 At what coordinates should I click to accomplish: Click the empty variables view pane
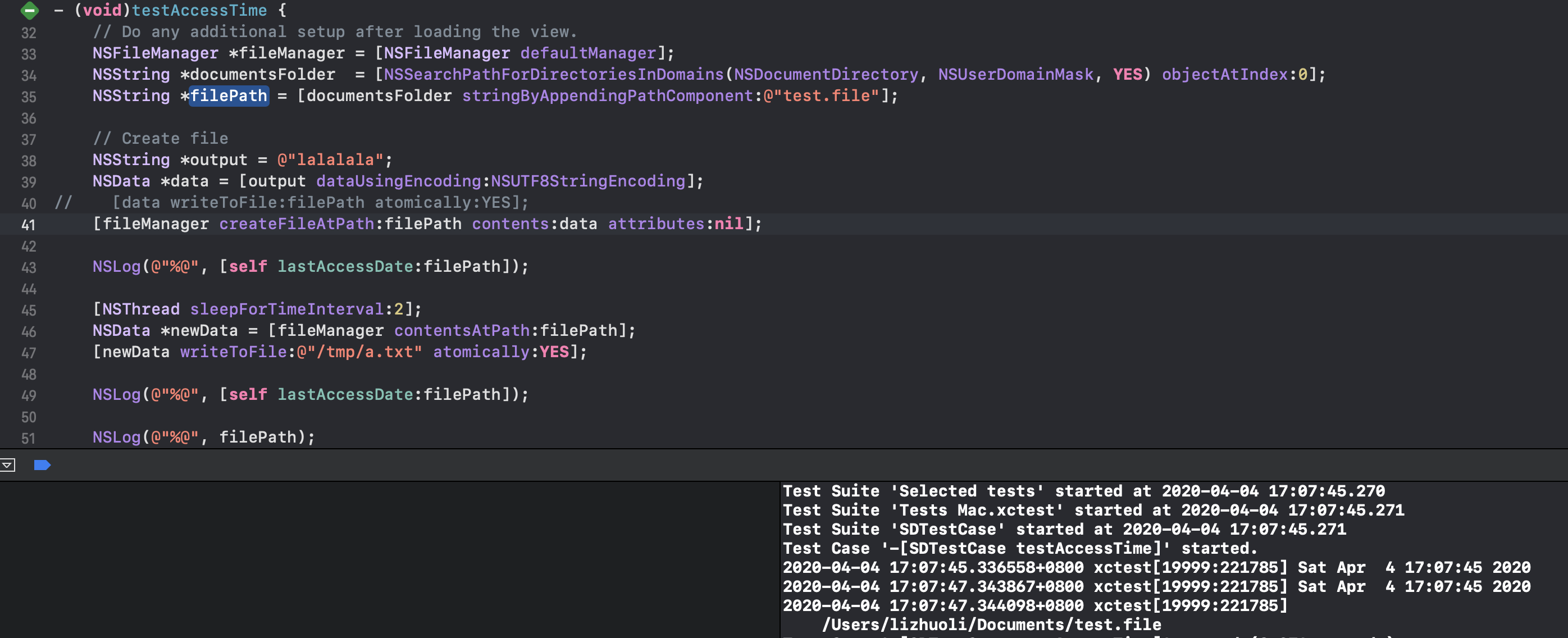[390, 560]
